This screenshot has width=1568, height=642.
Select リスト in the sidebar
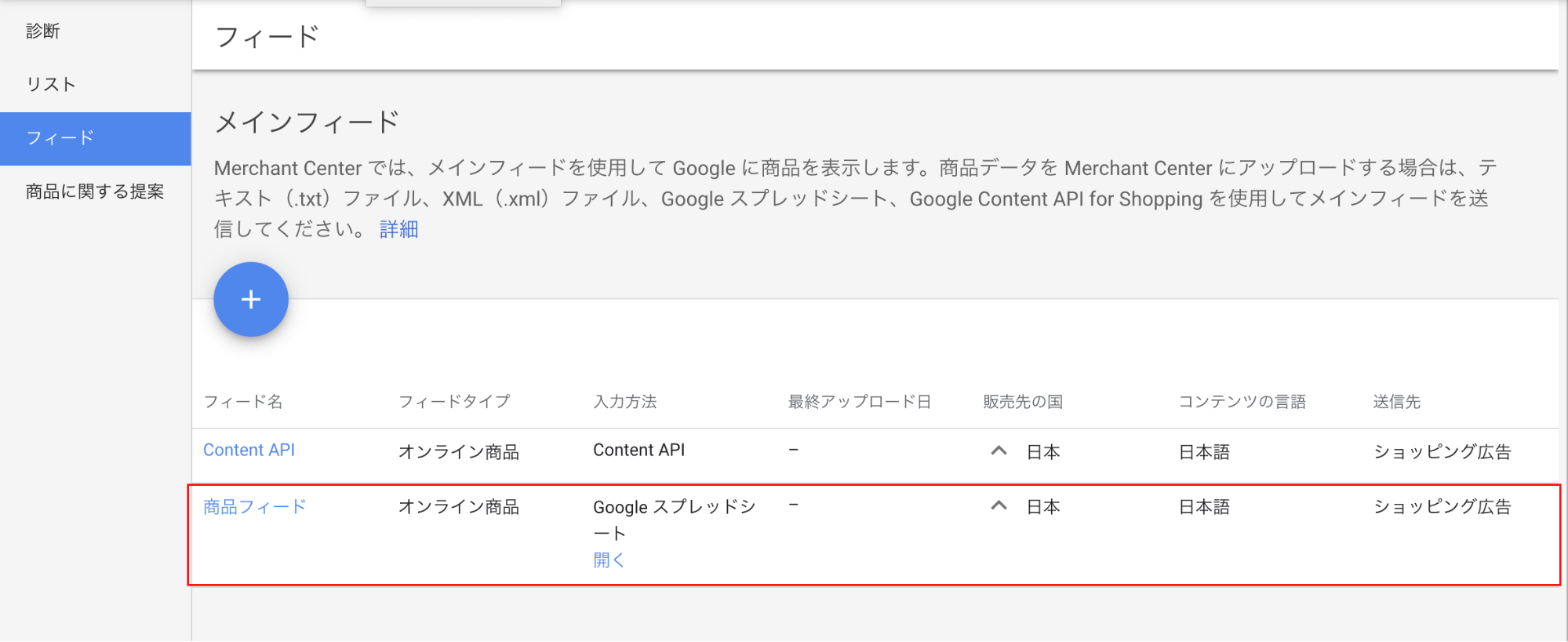[51, 85]
